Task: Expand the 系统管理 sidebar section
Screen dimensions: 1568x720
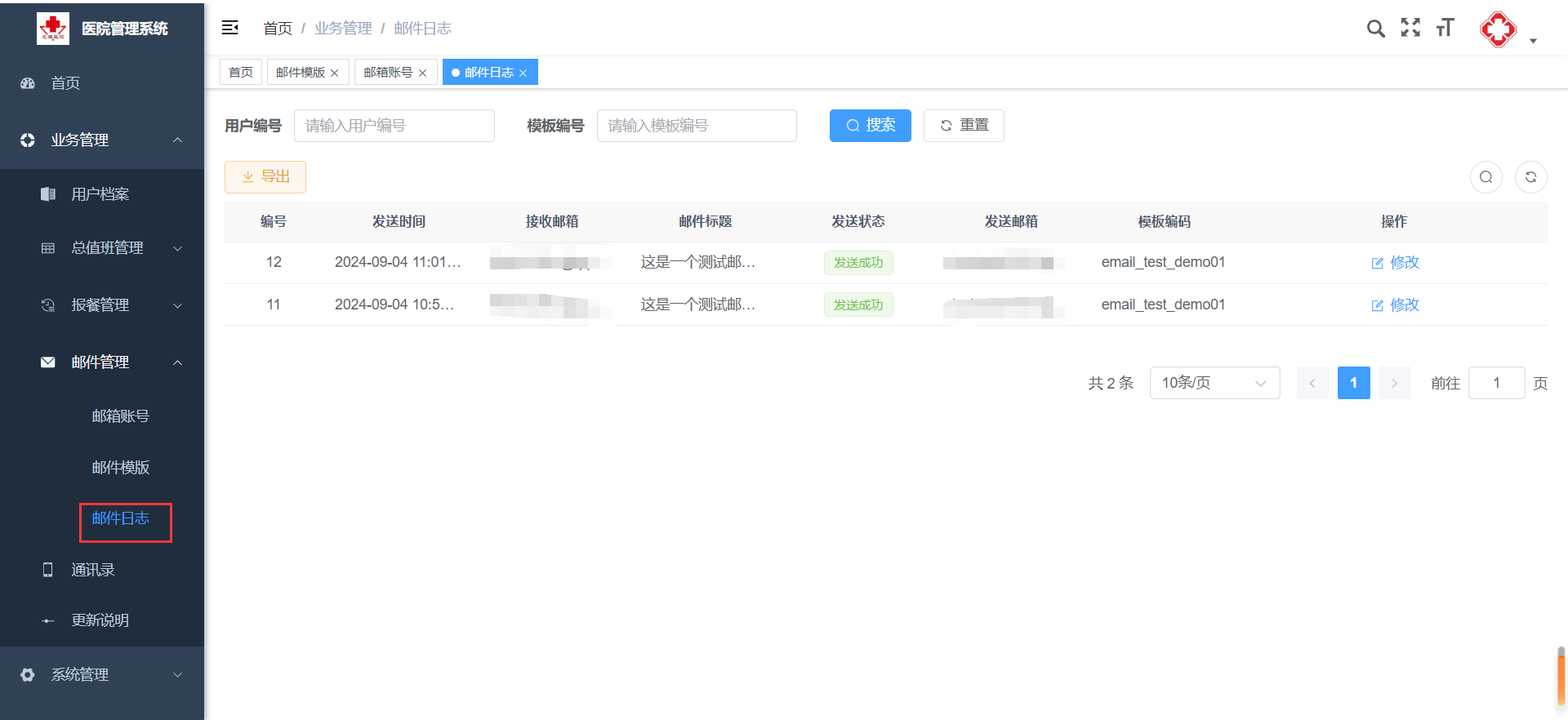Action: tap(102, 675)
